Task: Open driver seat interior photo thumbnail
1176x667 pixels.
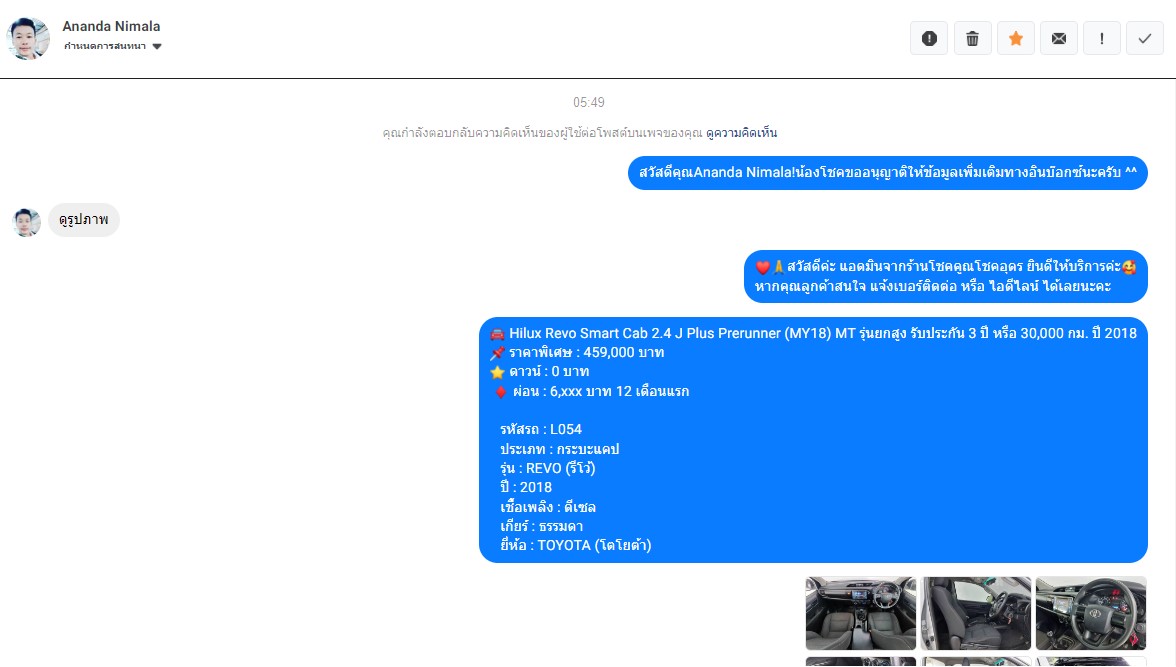Action: click(976, 613)
